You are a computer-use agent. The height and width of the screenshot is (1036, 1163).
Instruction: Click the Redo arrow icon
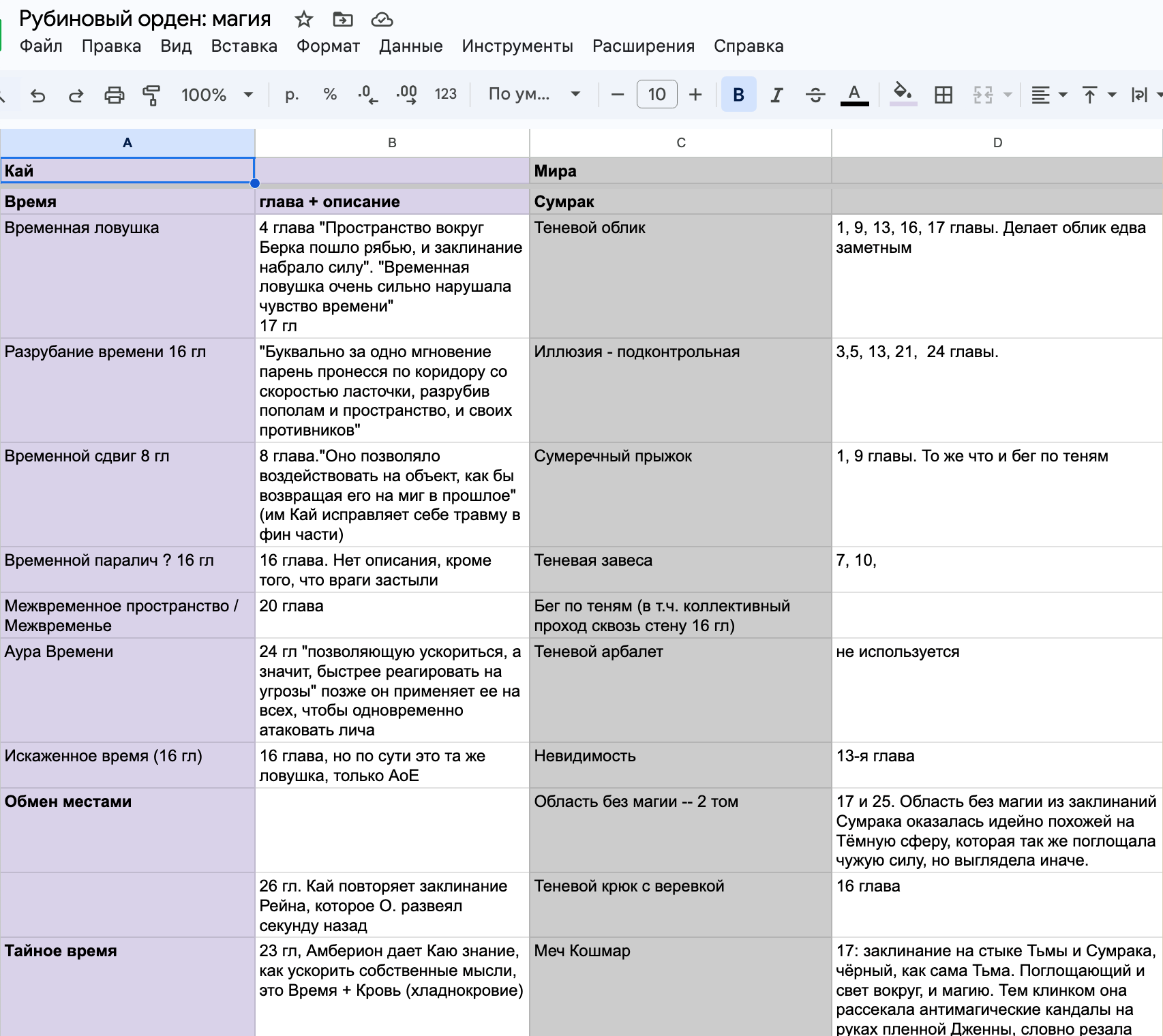point(76,95)
